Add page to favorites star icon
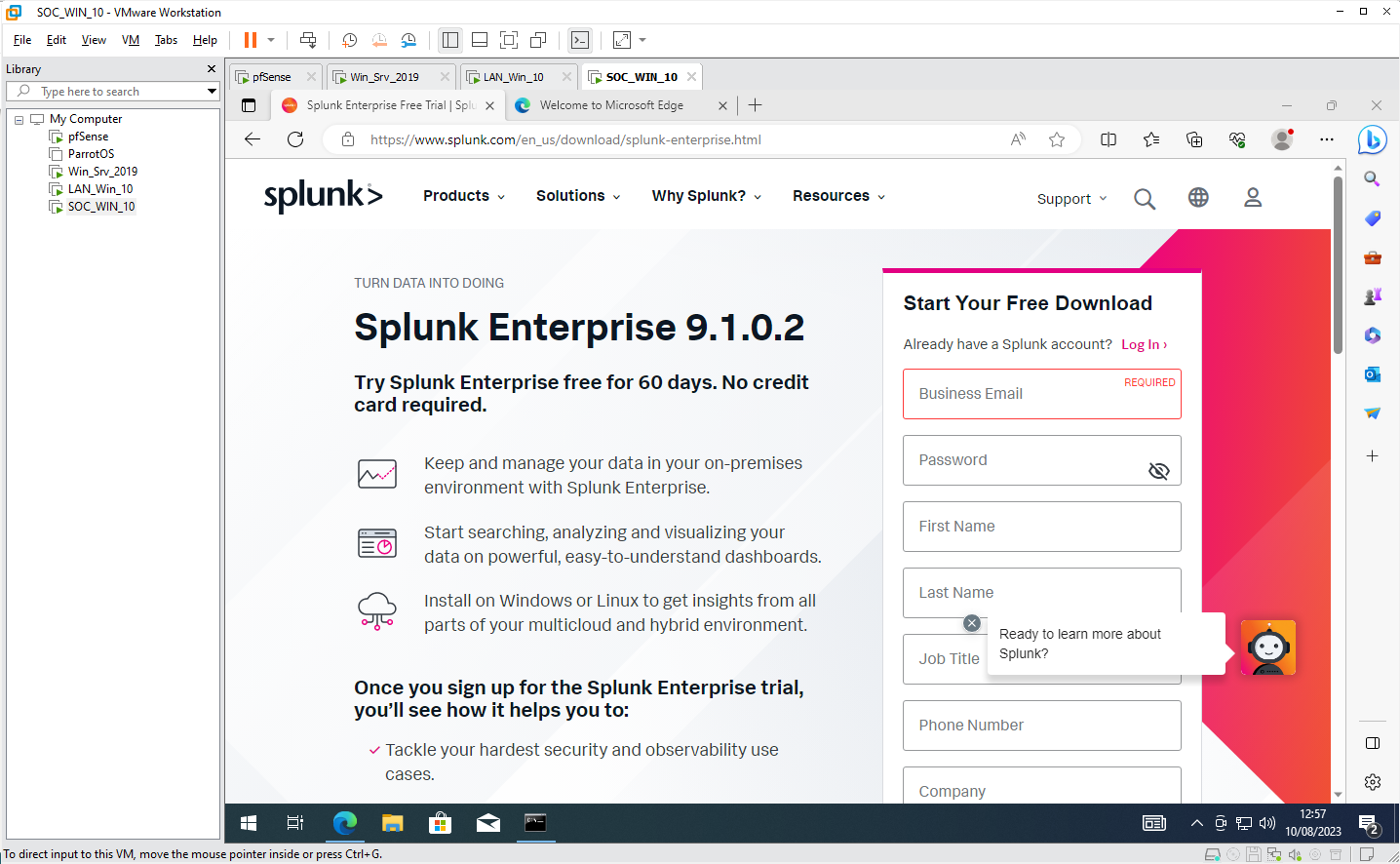The height and width of the screenshot is (864, 1400). 1057,139
